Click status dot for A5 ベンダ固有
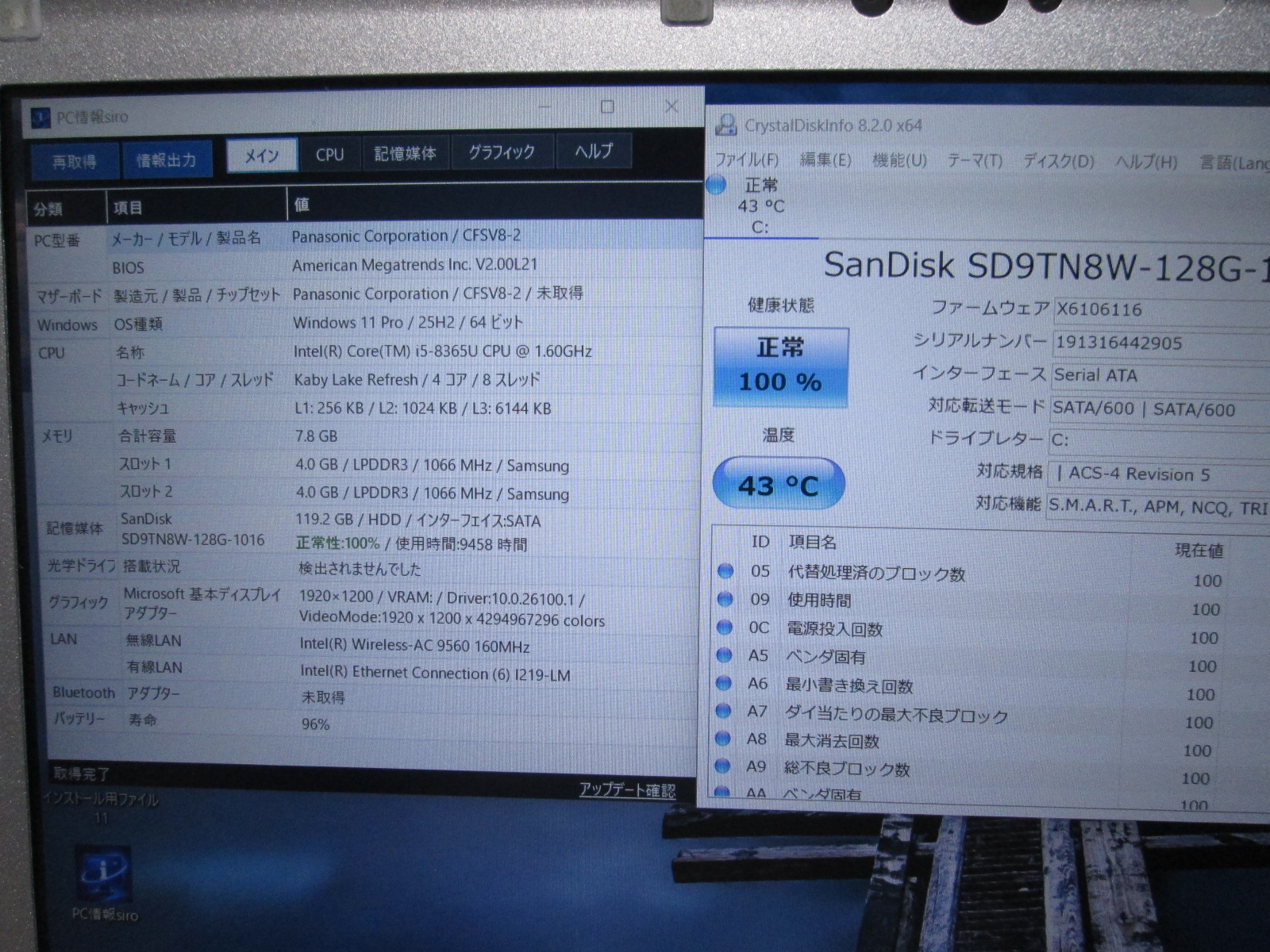The image size is (1270, 952). (724, 655)
